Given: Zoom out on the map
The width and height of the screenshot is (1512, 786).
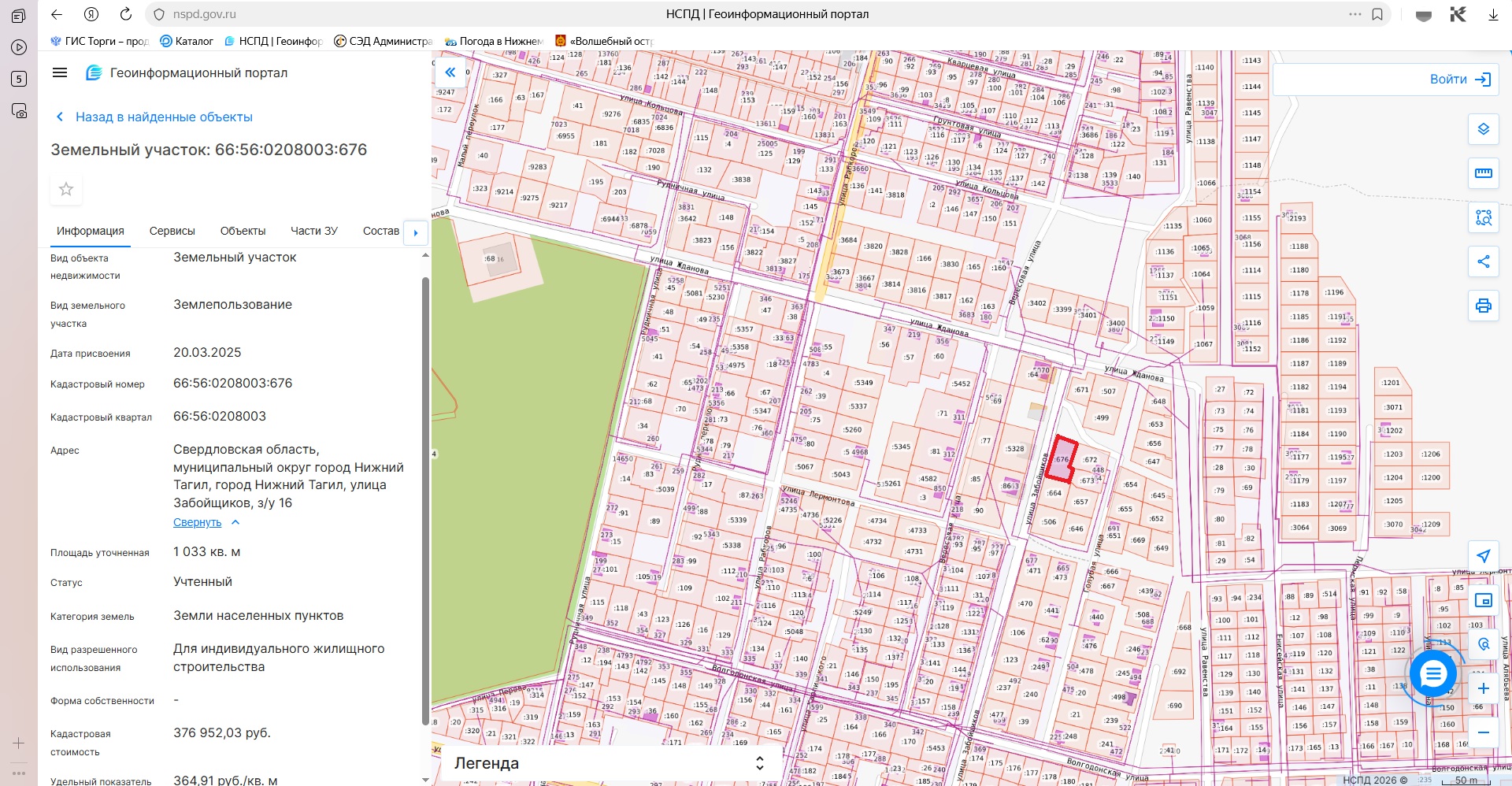Looking at the screenshot, I should [x=1483, y=732].
